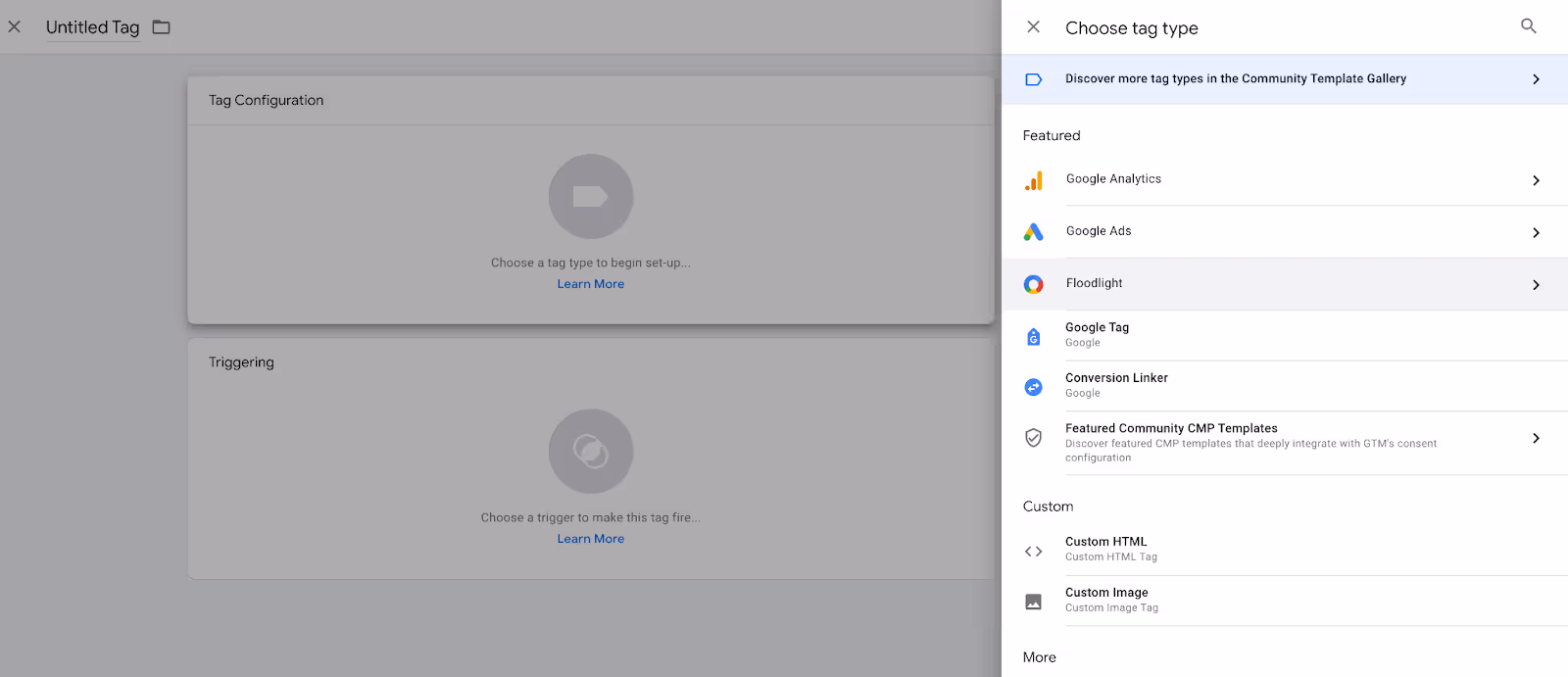Click the Tag Configuration card heading
This screenshot has width=1568, height=677.
pos(266,100)
